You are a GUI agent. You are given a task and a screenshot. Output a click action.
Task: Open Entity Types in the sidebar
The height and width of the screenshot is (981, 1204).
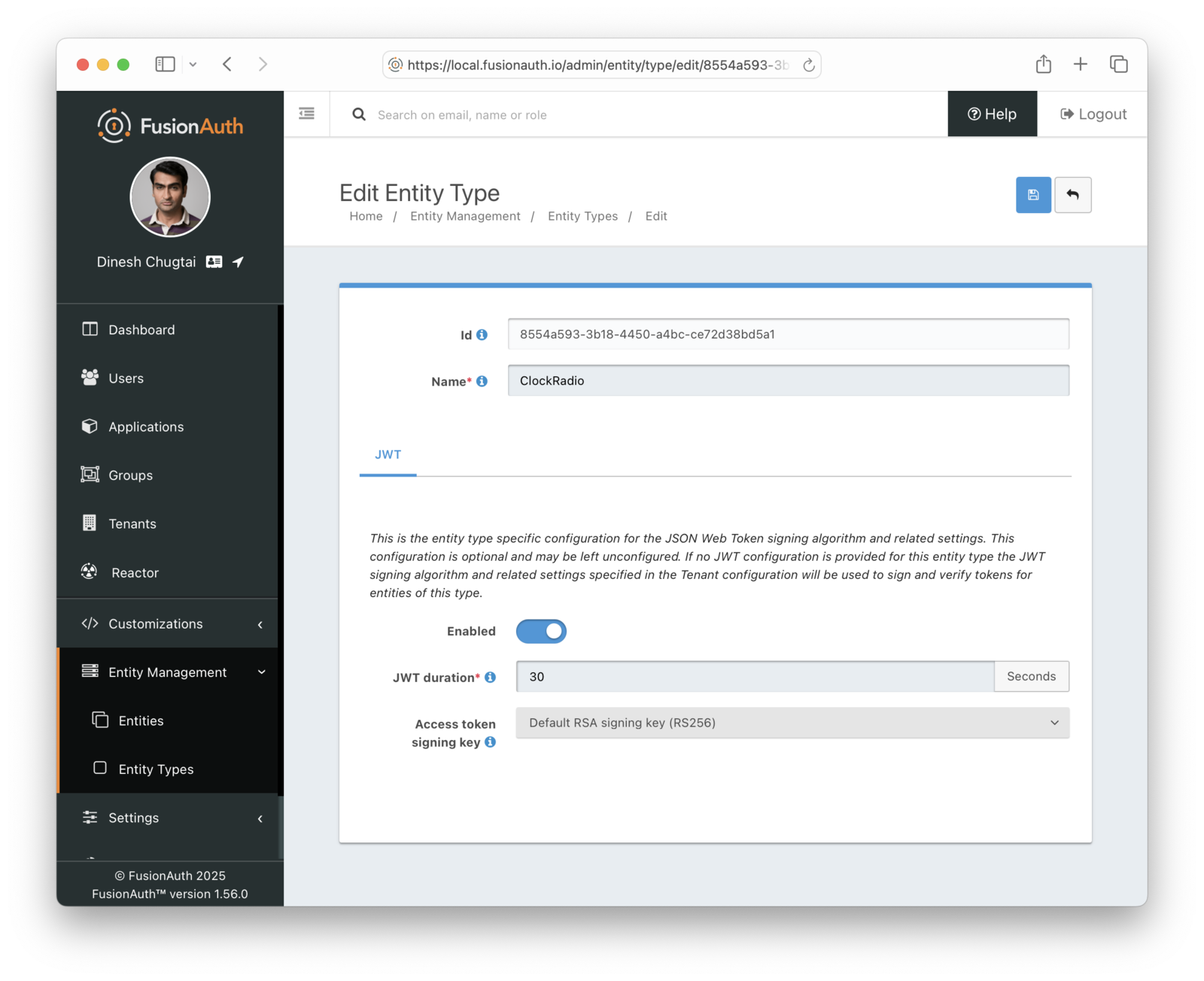tap(156, 769)
